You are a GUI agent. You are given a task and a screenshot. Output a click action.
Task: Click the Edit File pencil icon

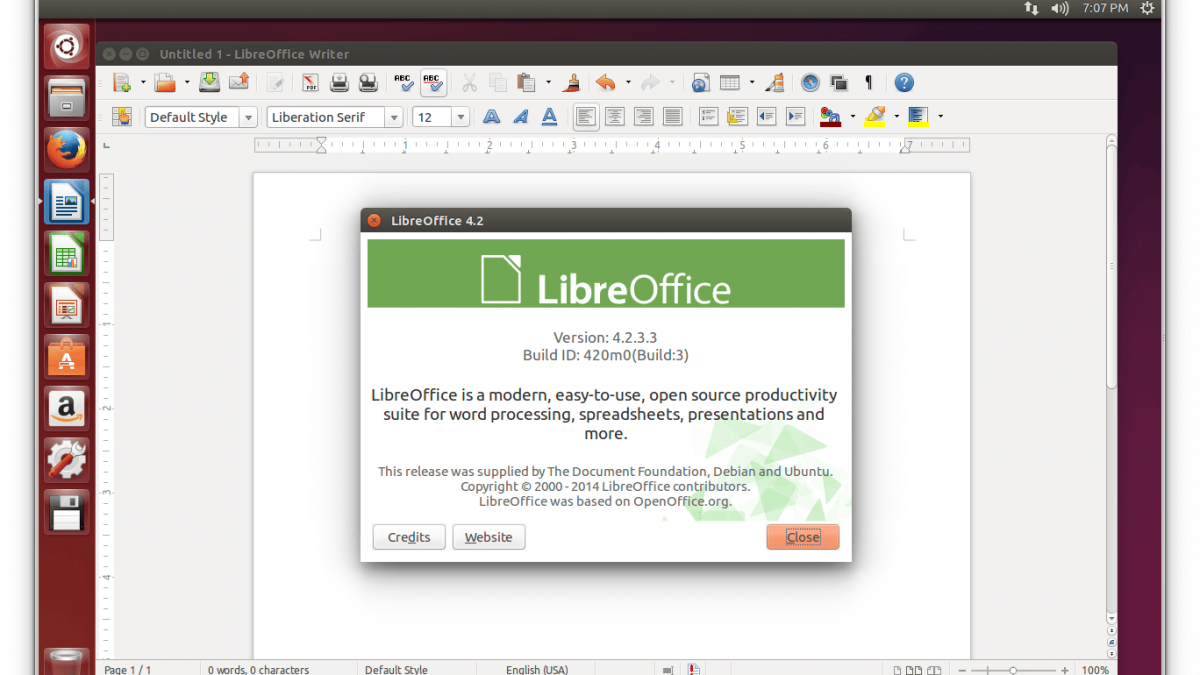275,83
